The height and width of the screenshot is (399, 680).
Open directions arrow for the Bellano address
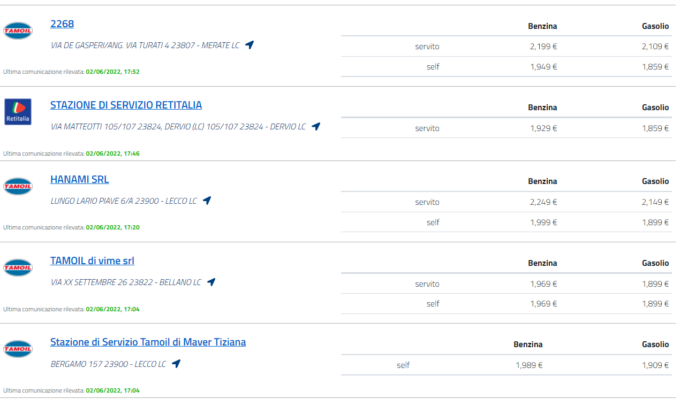(211, 282)
